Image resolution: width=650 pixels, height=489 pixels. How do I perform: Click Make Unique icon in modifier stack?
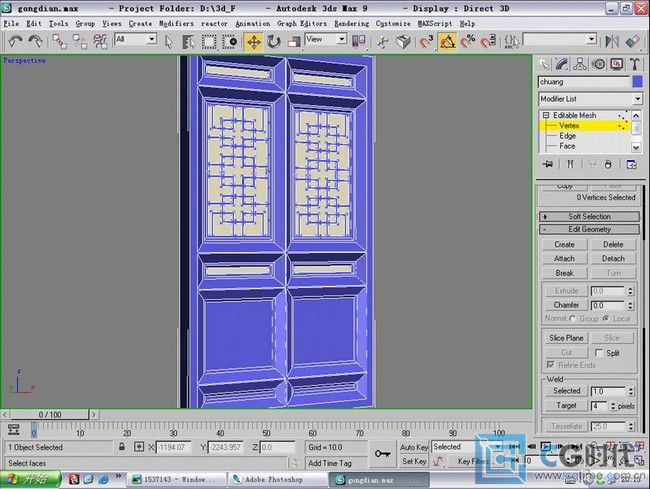tap(592, 165)
